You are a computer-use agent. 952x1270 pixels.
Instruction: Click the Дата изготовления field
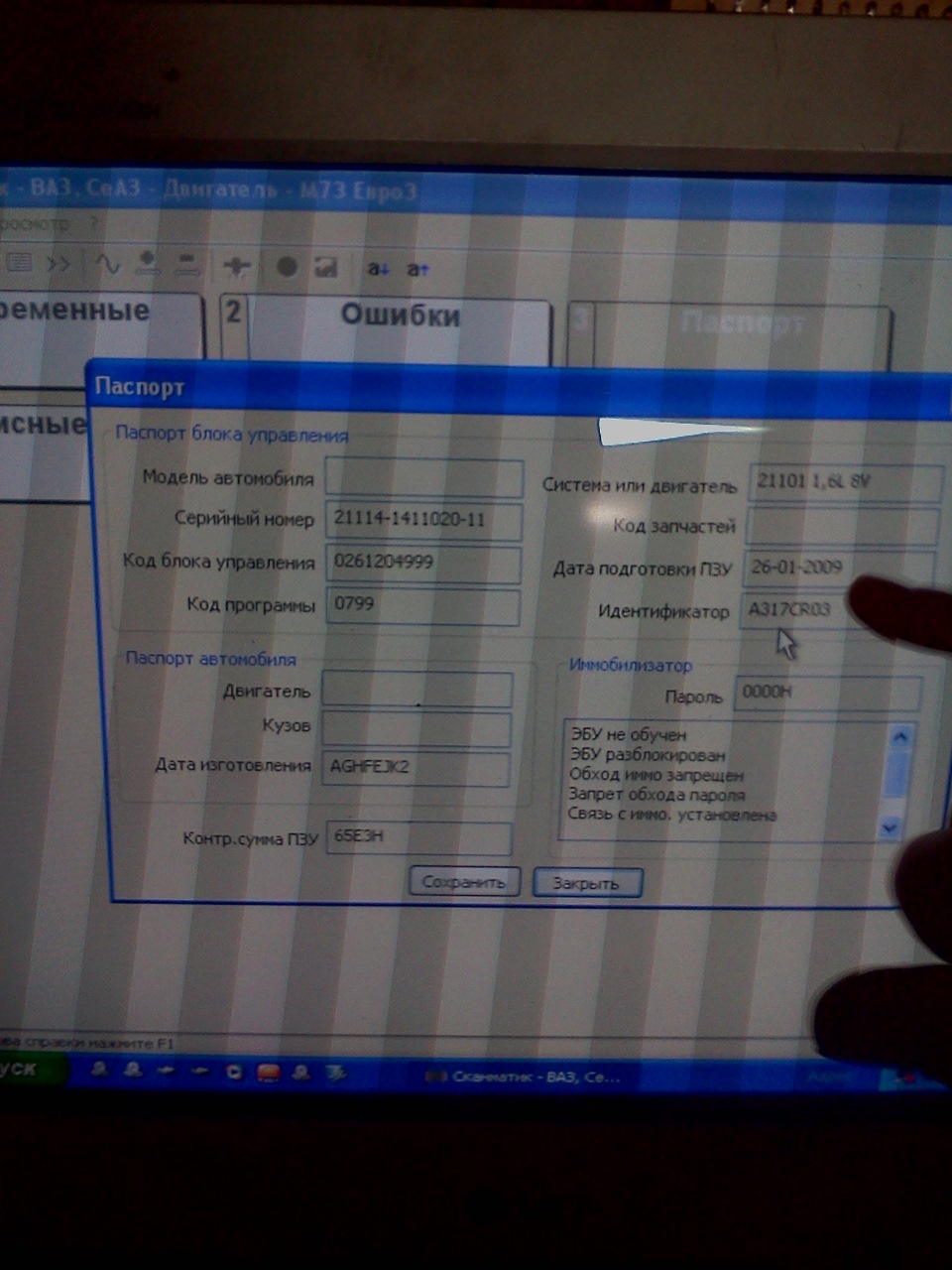[x=416, y=768]
